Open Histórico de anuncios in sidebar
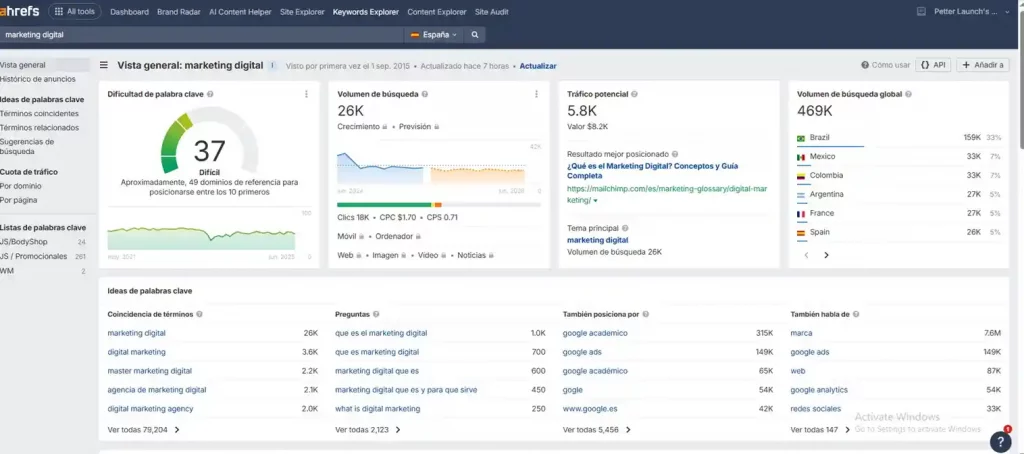The width and height of the screenshot is (1024, 454). (38, 79)
